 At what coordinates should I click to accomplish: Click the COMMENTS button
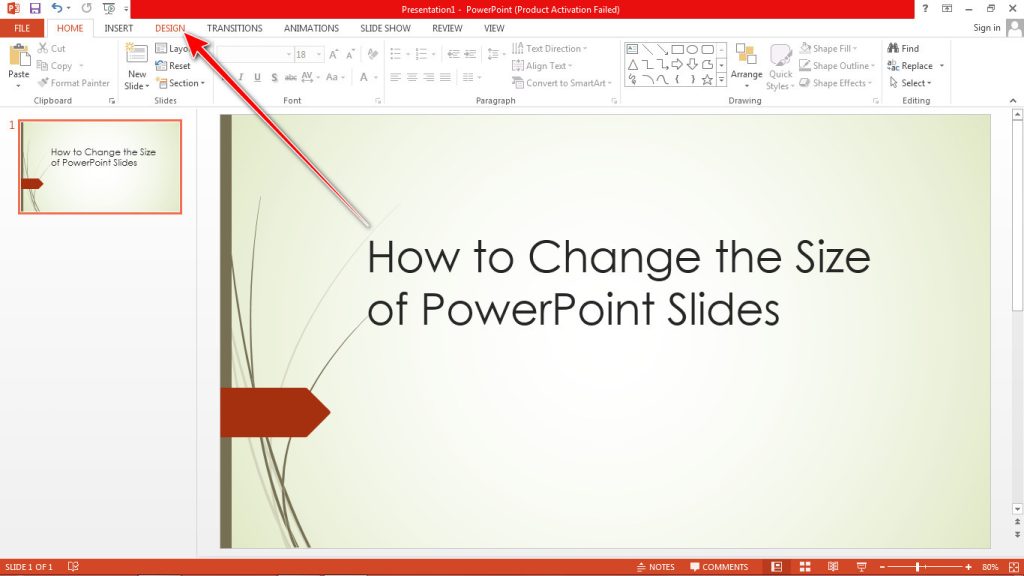click(721, 566)
